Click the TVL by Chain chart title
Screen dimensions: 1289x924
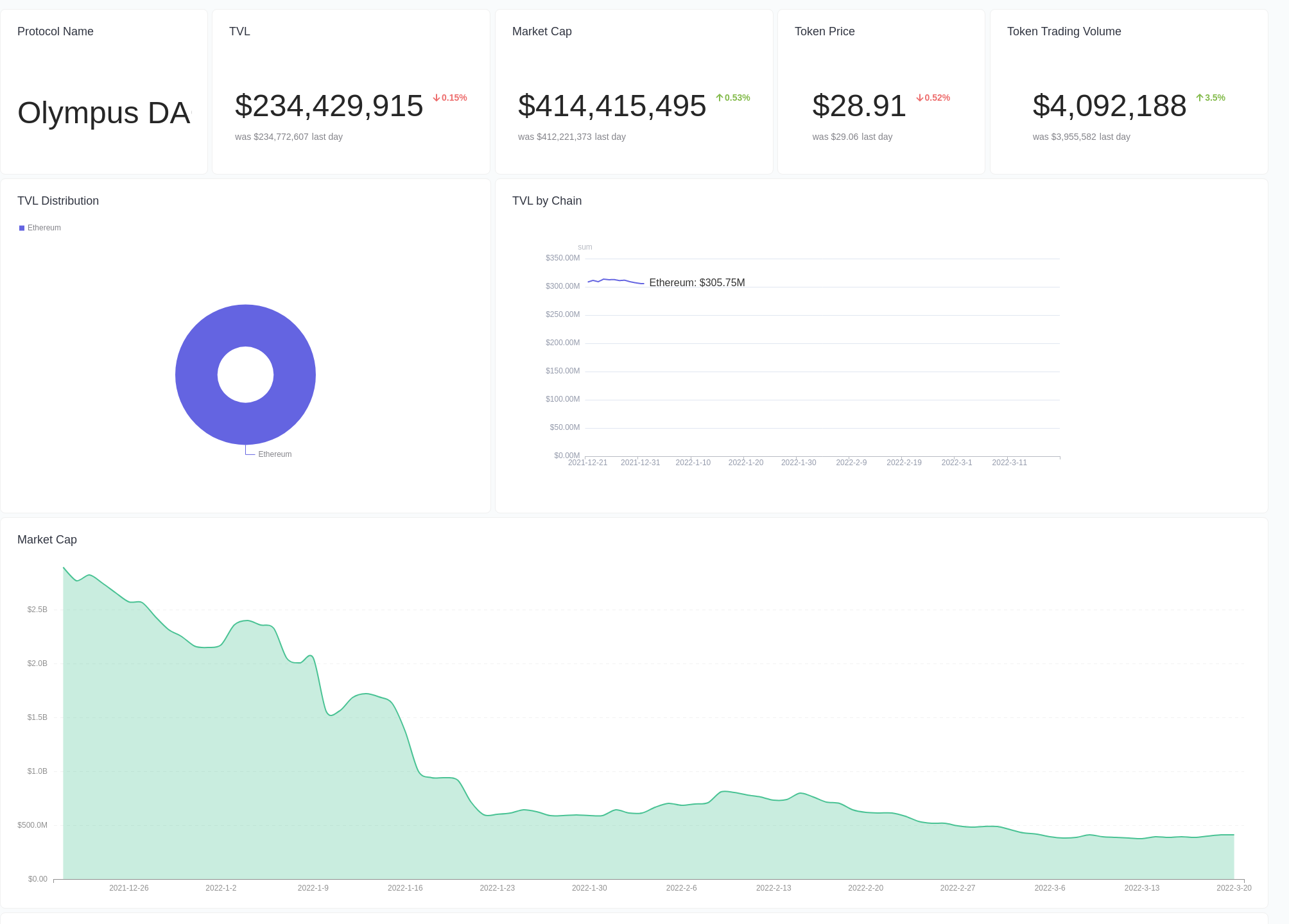point(546,201)
